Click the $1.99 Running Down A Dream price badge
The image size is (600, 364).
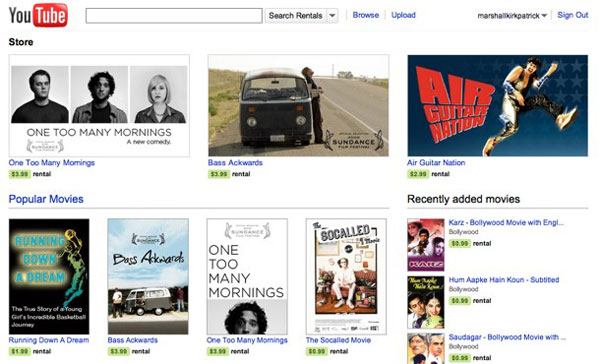(19, 351)
